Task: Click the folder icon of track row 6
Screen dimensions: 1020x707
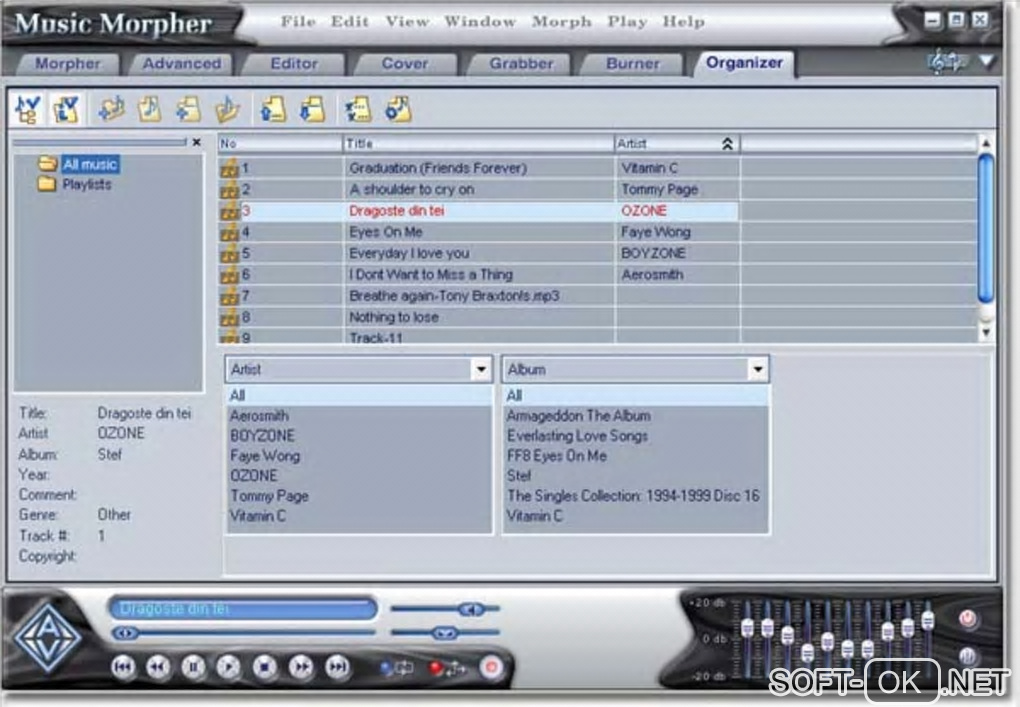Action: pos(229,276)
